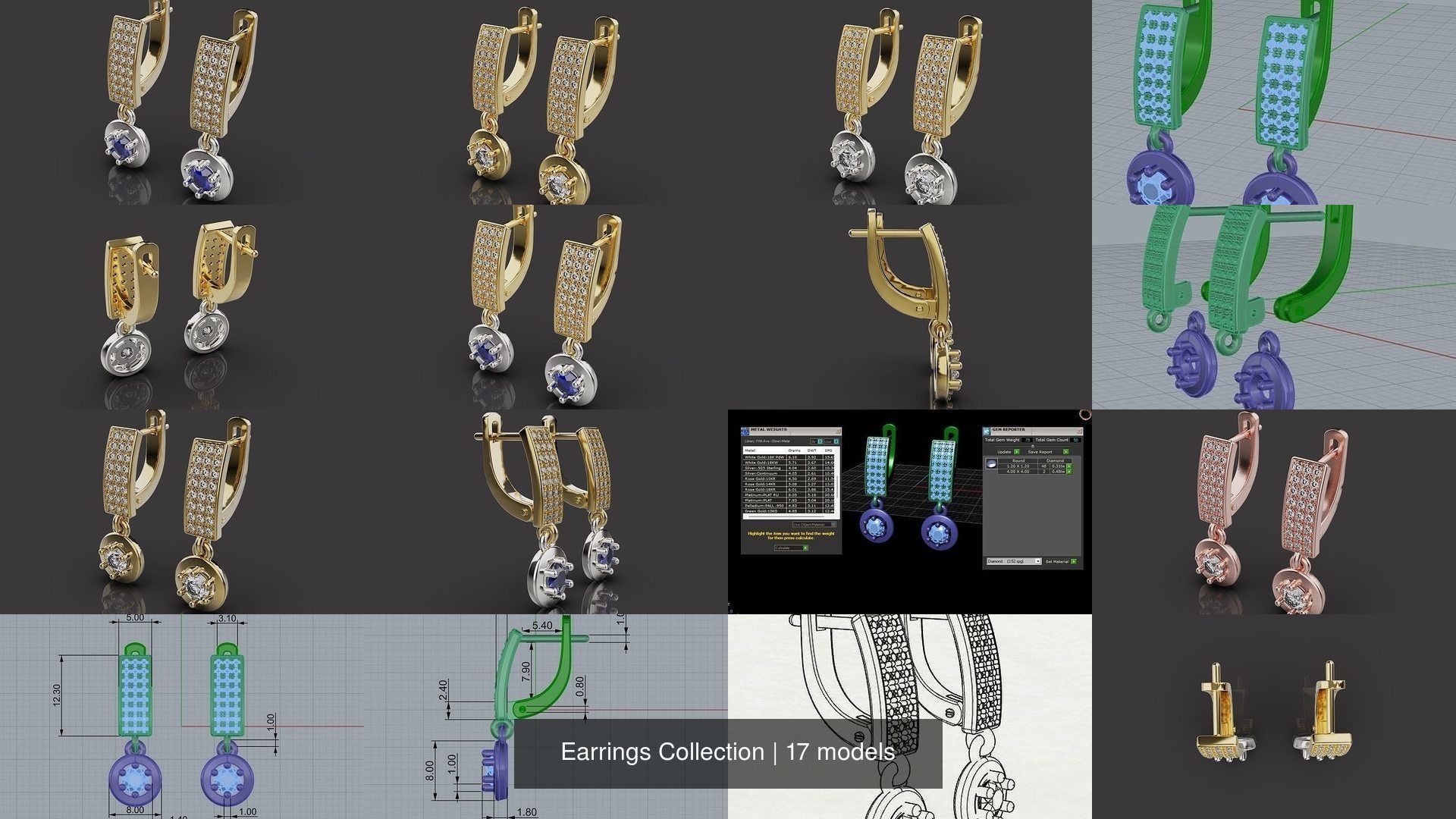Click the 7.90 dimension label
The width and height of the screenshot is (1456, 819).
click(526, 671)
